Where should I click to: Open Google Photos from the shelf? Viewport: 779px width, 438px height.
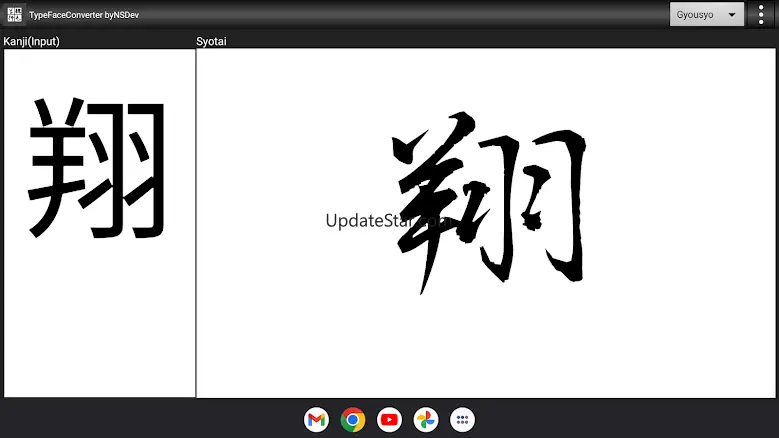pyautogui.click(x=426, y=420)
